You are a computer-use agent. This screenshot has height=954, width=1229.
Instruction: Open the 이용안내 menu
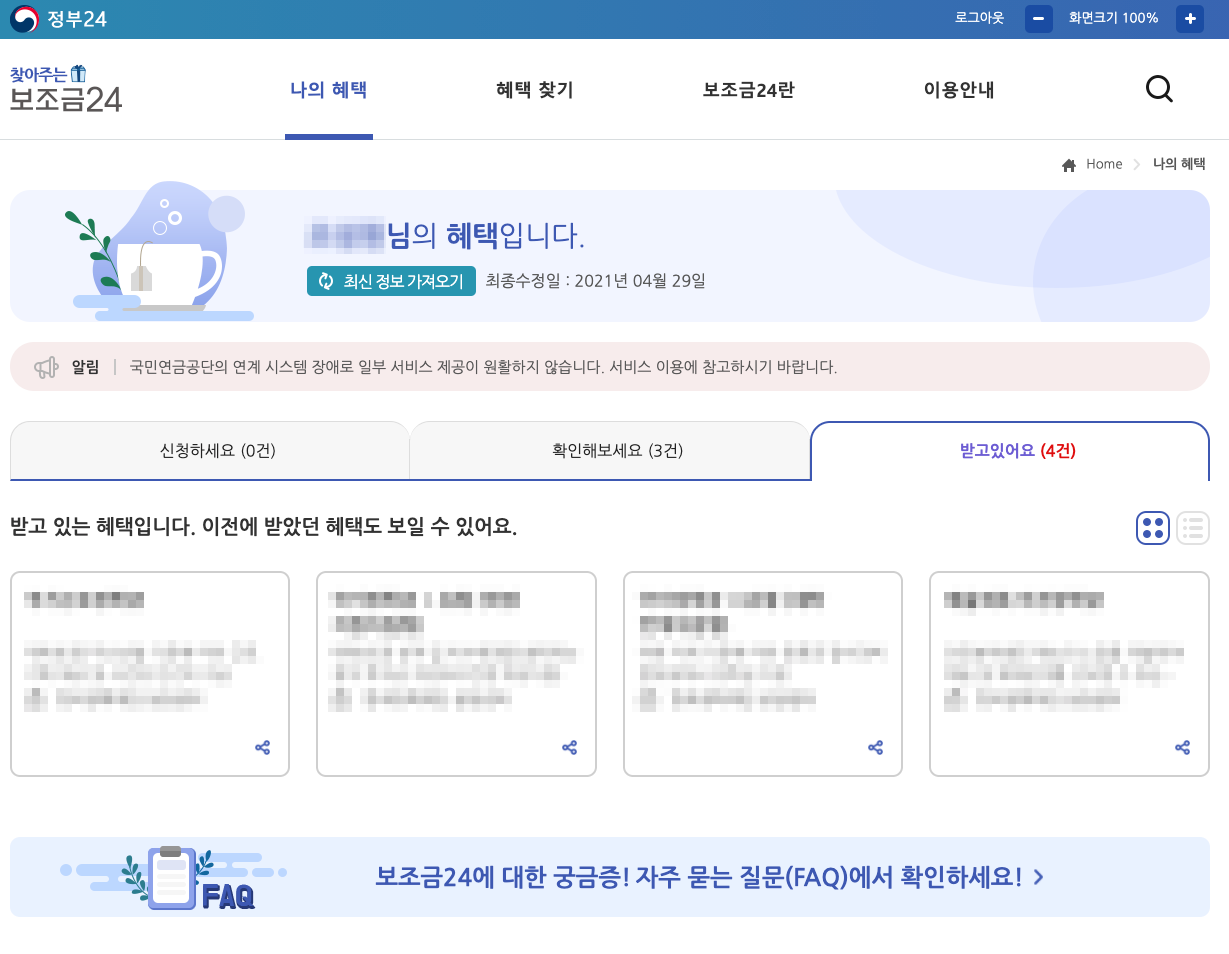[x=959, y=90]
